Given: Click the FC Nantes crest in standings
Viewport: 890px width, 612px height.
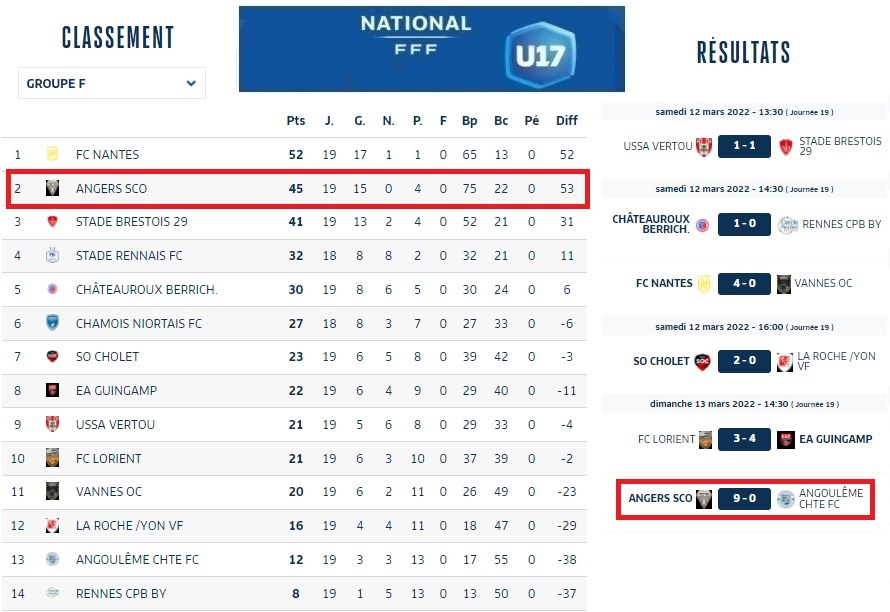Looking at the screenshot, I should pos(53,154).
